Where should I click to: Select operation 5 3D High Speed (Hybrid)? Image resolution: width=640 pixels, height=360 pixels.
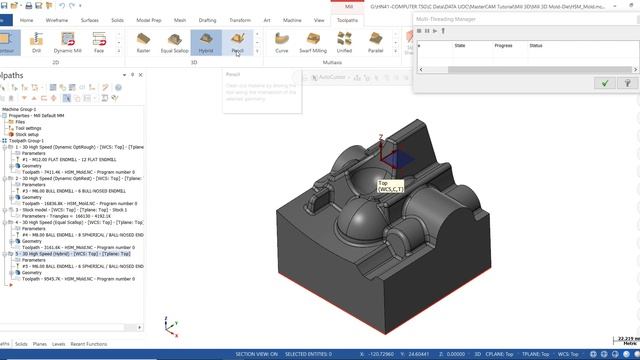[73, 254]
